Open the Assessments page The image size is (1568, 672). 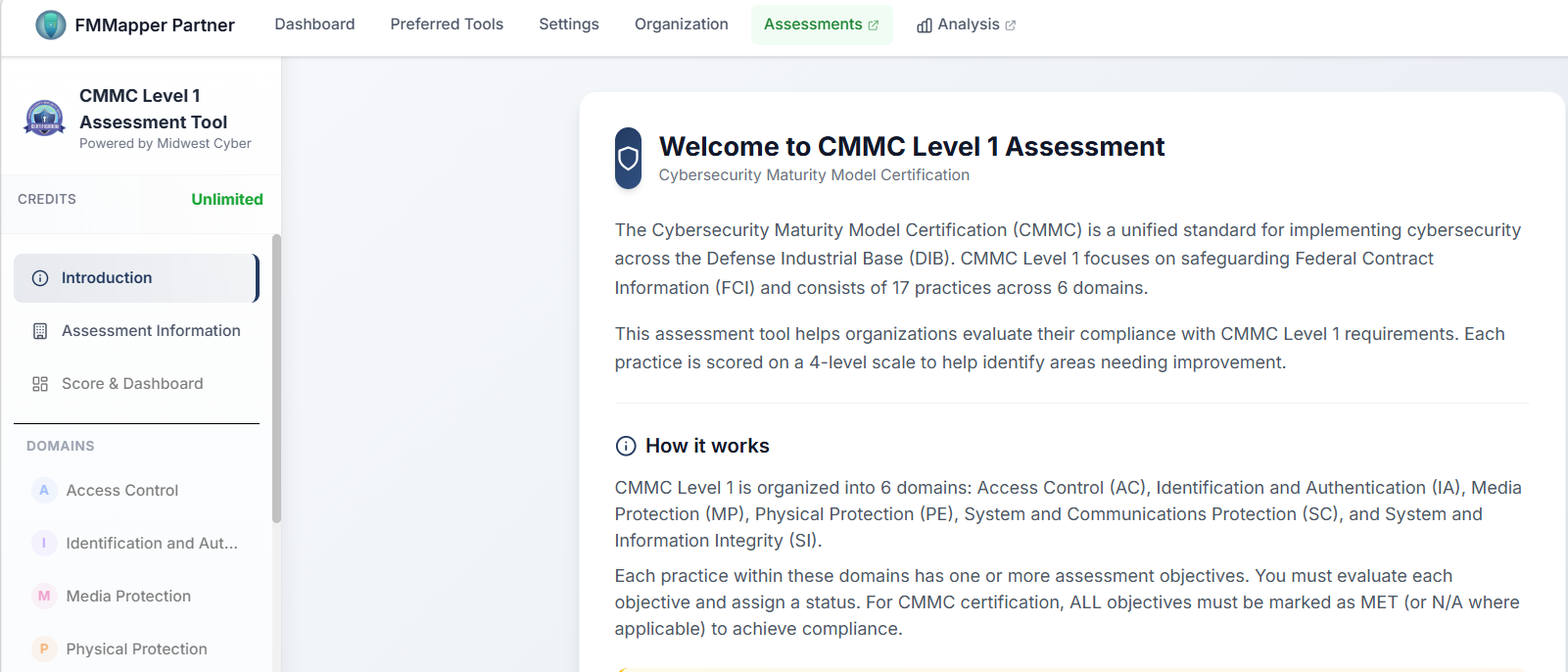(815, 24)
